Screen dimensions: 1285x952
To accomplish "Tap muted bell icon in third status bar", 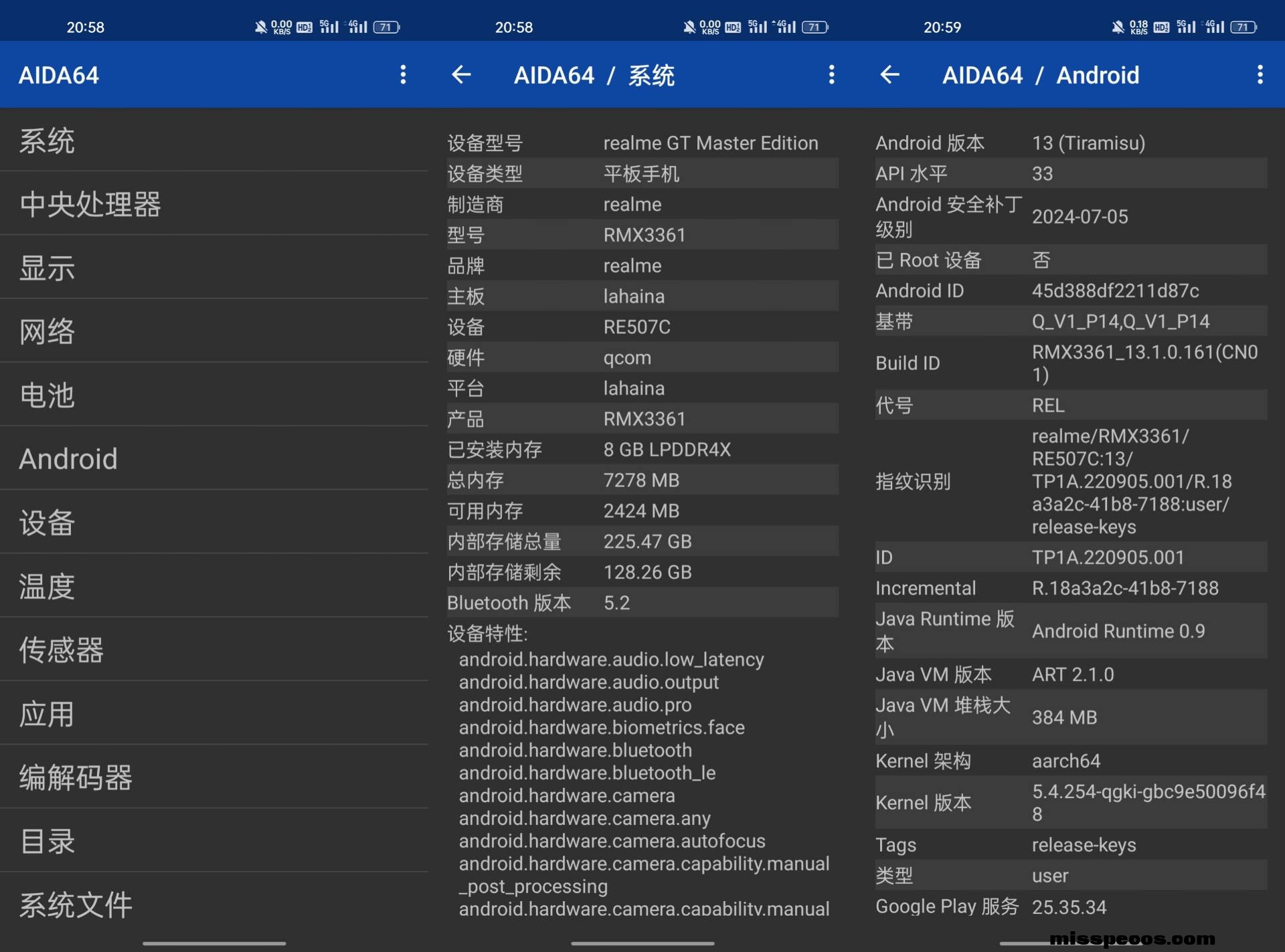I will [x=1117, y=27].
